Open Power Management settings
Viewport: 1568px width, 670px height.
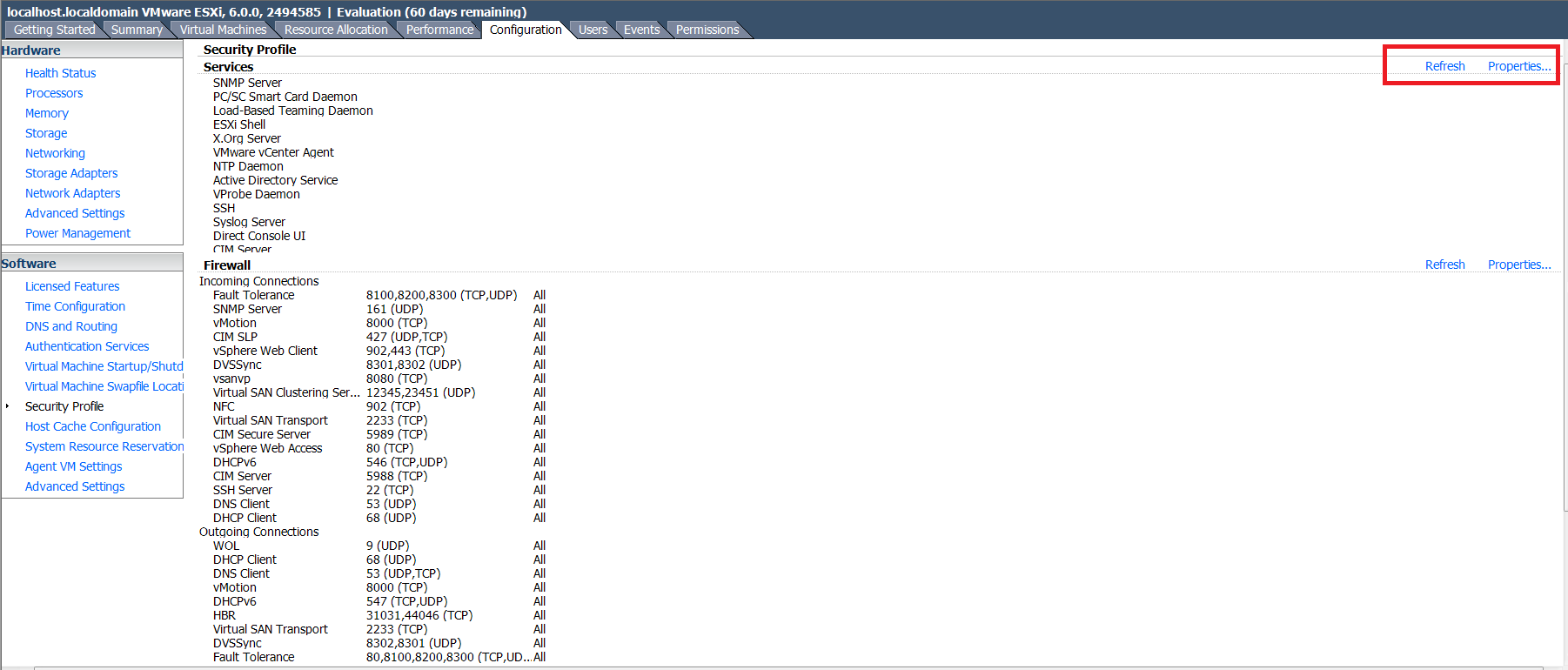(77, 233)
